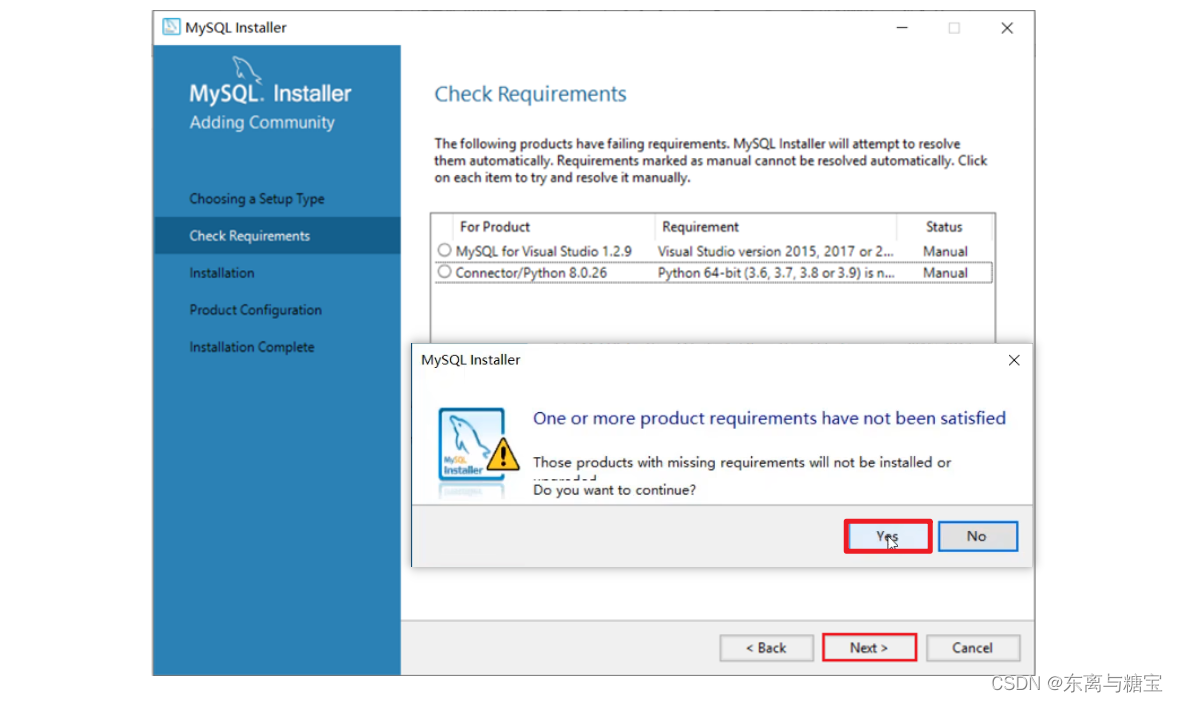
Task: Click the dolphin warning icon in dialog
Action: (x=478, y=452)
